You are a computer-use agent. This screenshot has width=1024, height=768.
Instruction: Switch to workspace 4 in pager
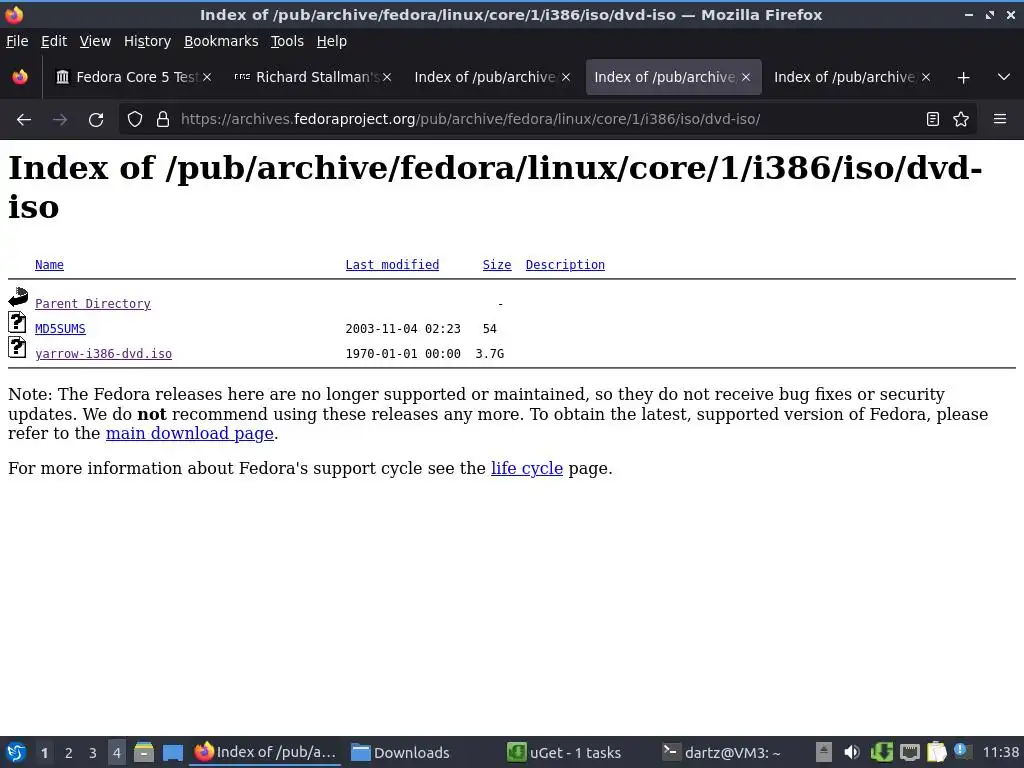(117, 753)
